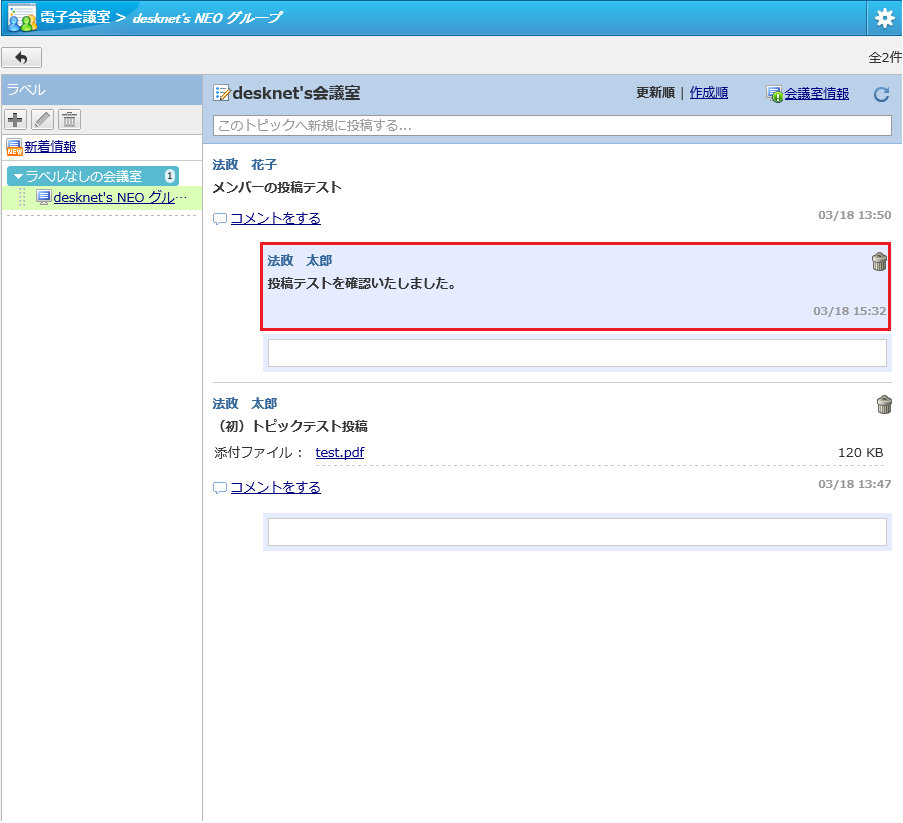Edit the label with the pencil icon
This screenshot has width=903, height=823.
point(43,120)
